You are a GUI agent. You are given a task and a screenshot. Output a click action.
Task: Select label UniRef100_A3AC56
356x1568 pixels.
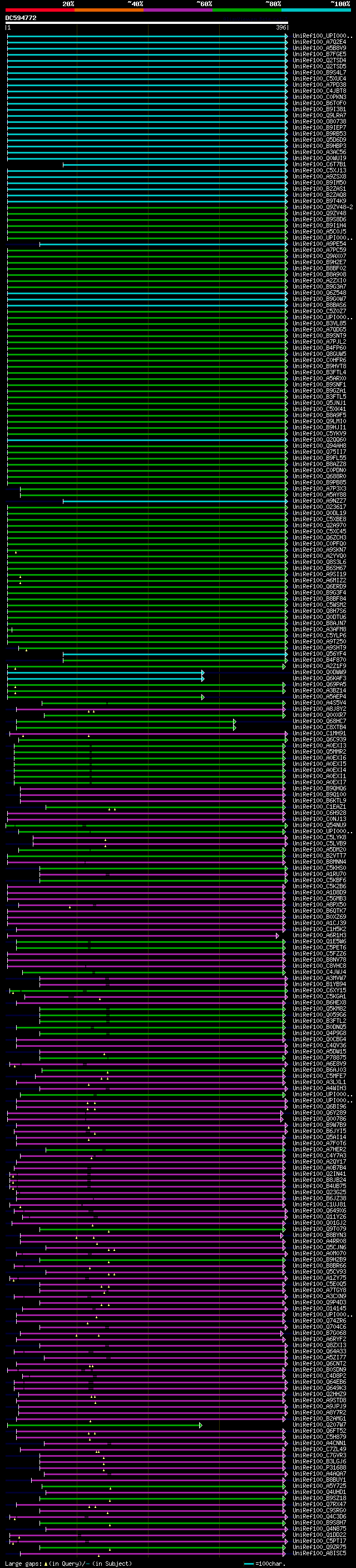(x=319, y=152)
